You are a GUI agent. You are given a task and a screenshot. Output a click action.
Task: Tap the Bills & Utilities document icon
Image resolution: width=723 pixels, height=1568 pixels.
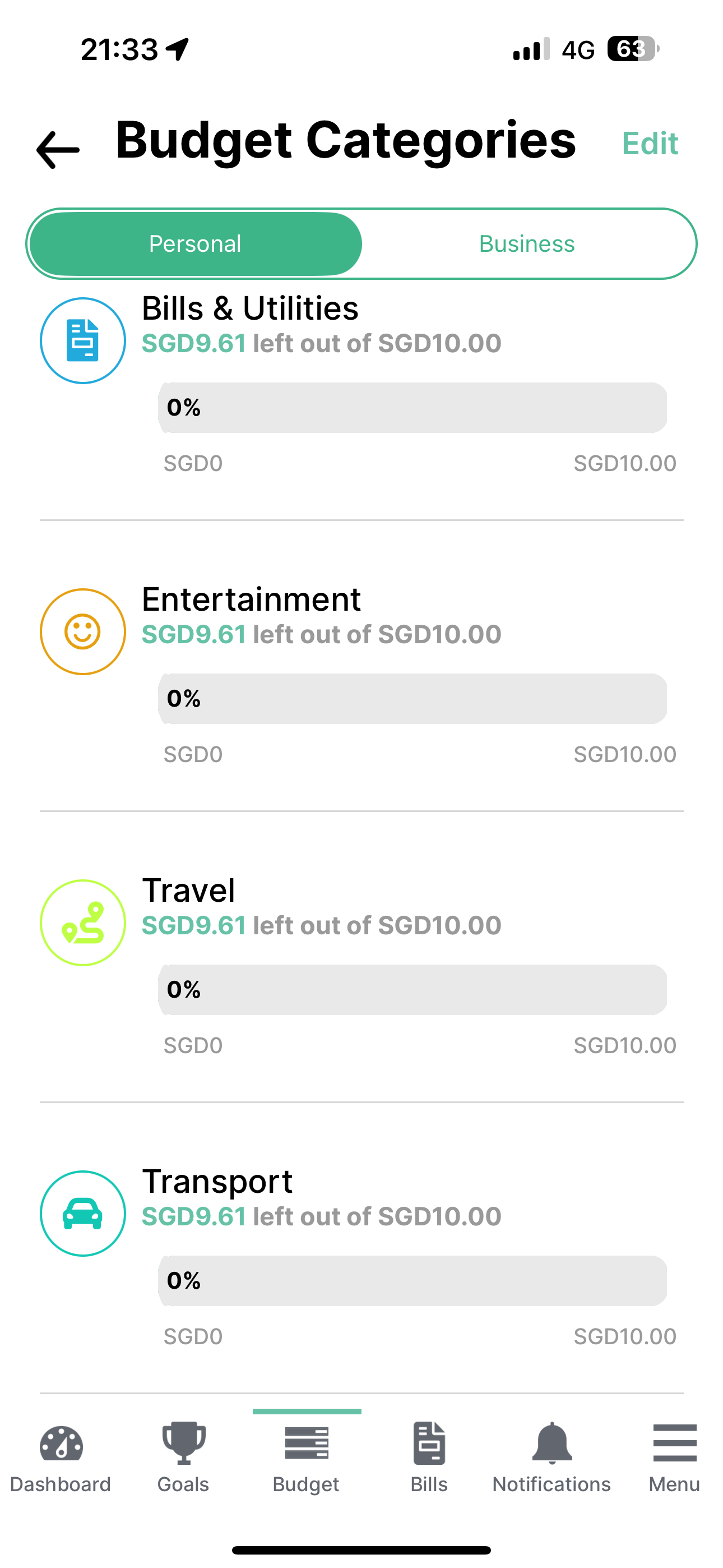83,341
